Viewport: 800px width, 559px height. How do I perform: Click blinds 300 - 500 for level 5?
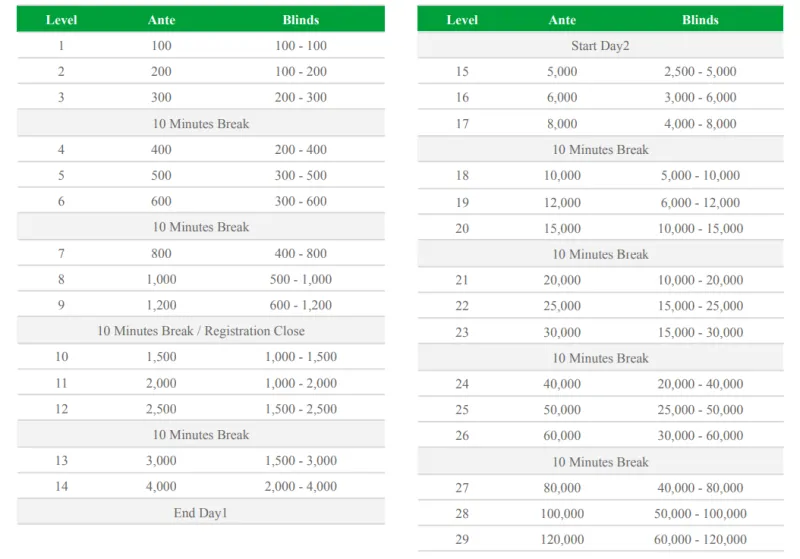point(301,175)
